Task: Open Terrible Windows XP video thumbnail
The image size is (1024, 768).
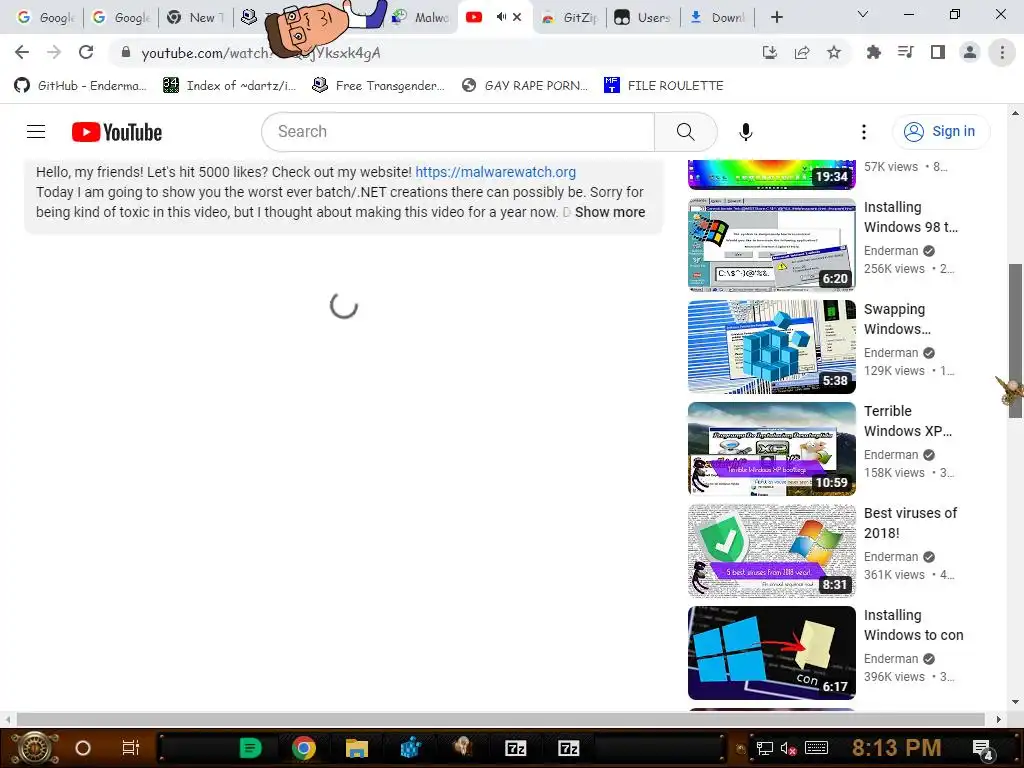Action: tap(771, 449)
